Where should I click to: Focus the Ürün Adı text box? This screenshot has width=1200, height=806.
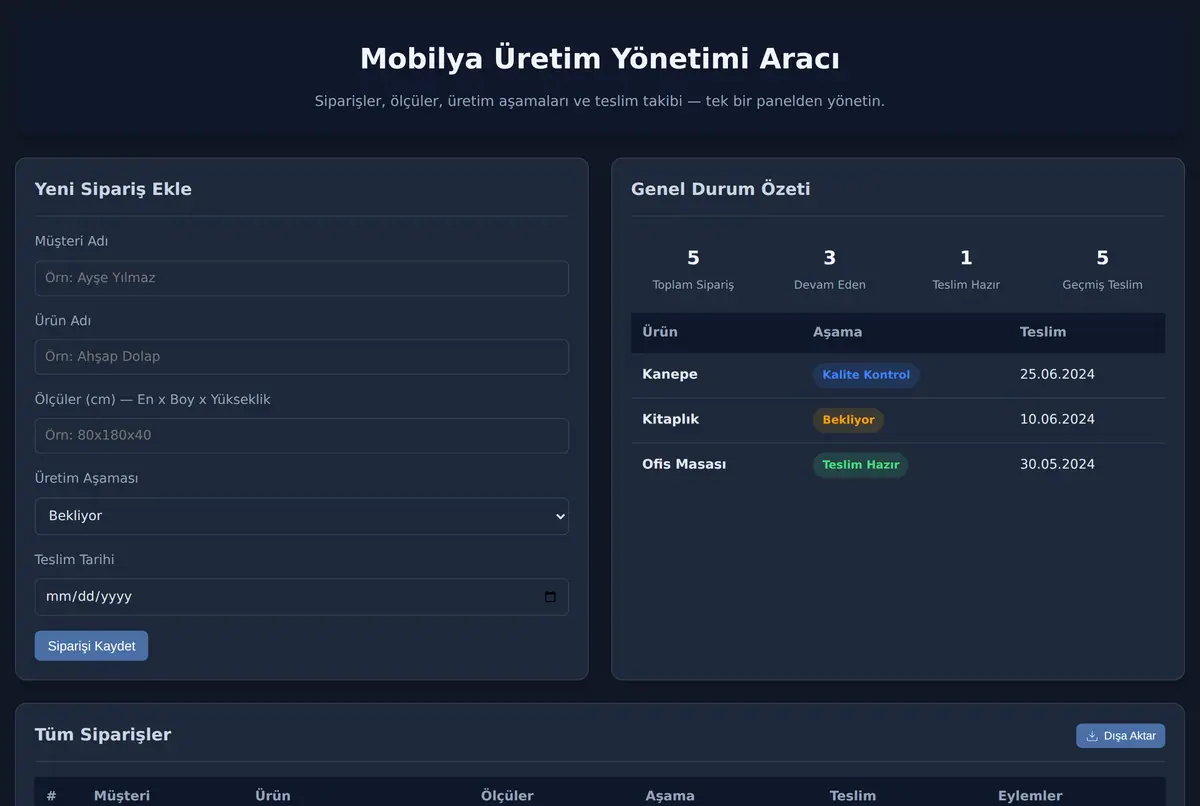(x=302, y=357)
